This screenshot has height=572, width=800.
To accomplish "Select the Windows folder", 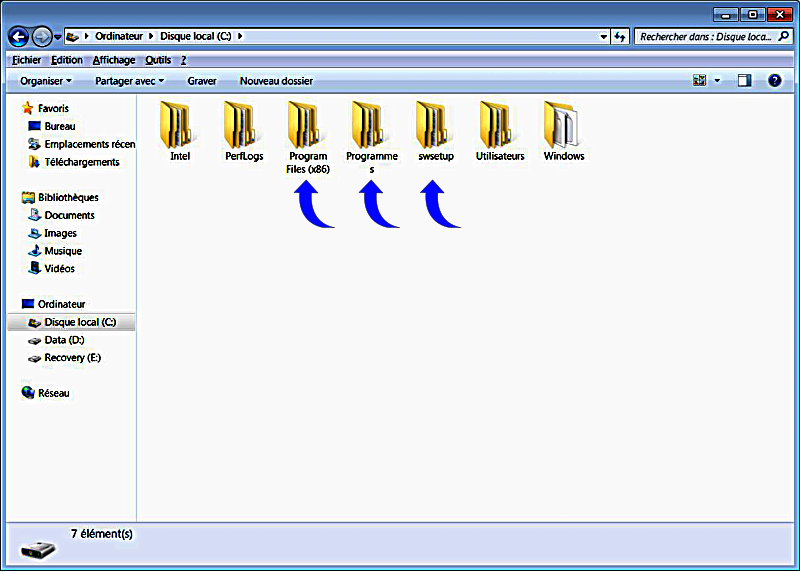I will pyautogui.click(x=564, y=132).
